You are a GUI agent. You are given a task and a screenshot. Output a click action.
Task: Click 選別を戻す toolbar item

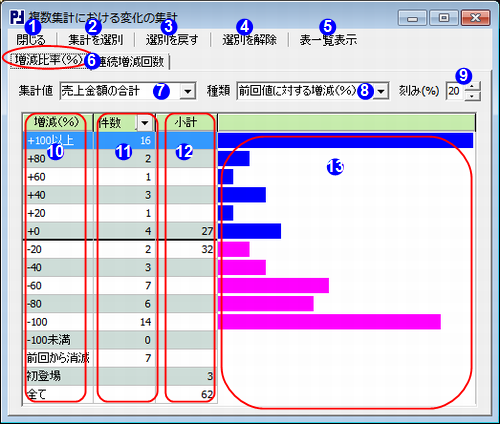172,40
